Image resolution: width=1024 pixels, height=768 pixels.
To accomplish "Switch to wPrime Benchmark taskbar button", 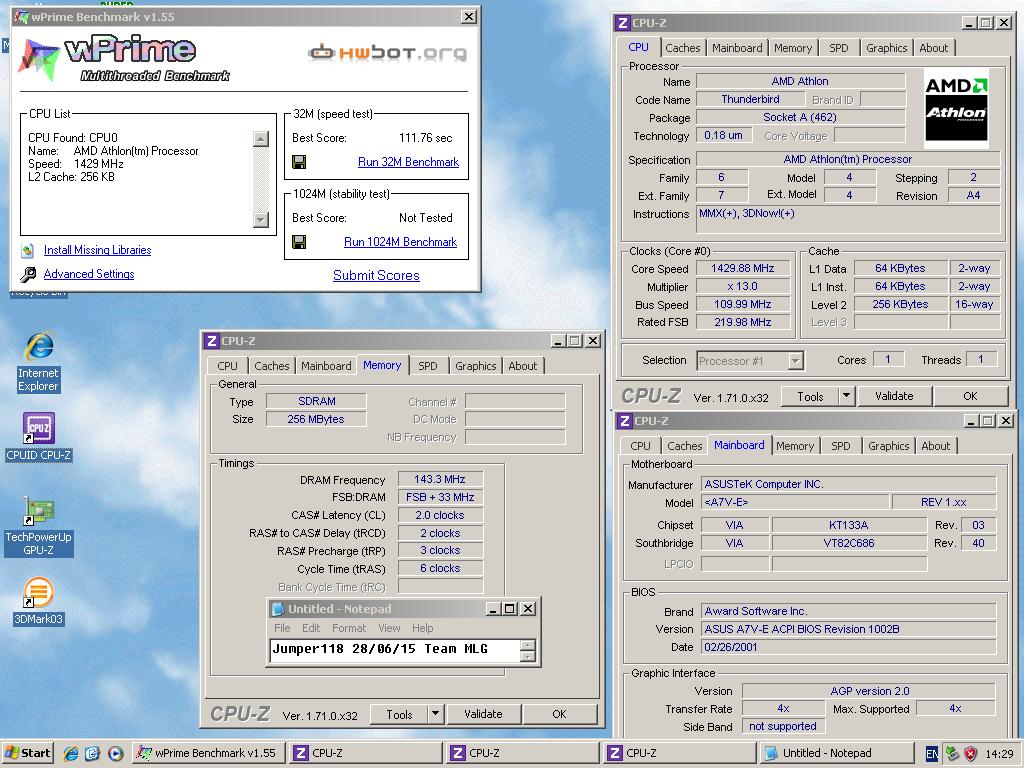I will pos(208,753).
